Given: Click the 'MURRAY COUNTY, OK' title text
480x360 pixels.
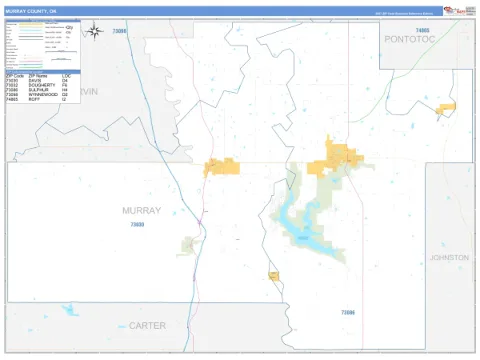Looking at the screenshot, I should pos(31,11).
